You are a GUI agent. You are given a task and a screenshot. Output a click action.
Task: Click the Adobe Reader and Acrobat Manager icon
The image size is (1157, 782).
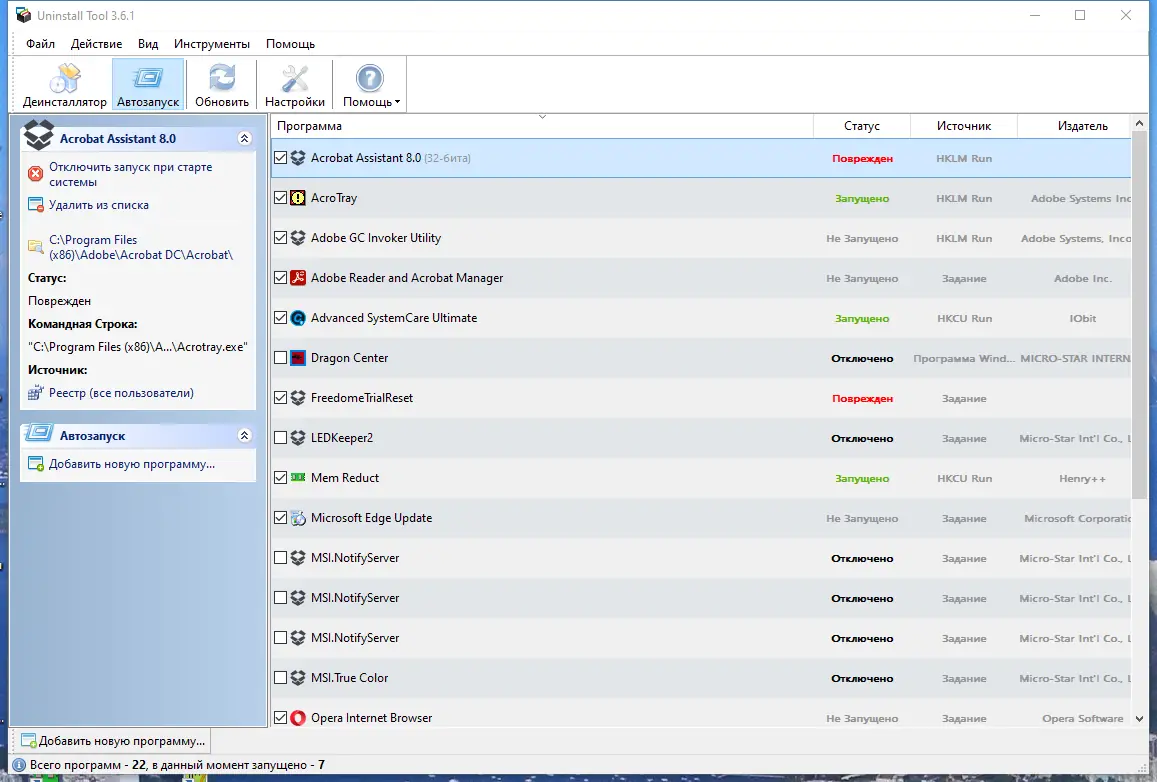298,277
